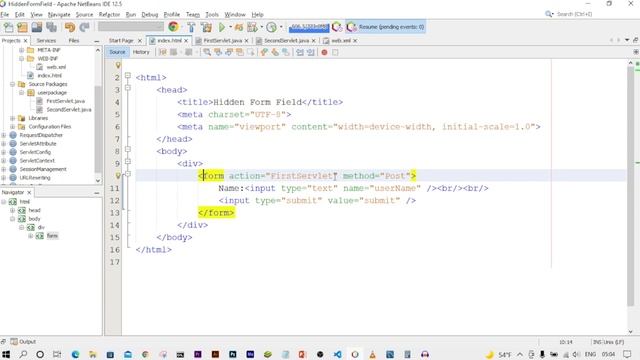The height and width of the screenshot is (360, 640).
Task: Expand the Libraries node
Action: tap(12, 118)
